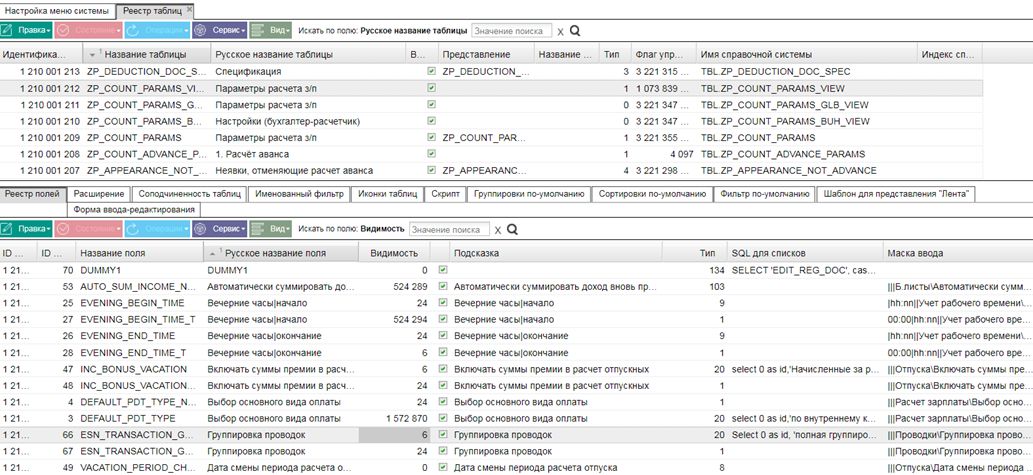1033x475 pixels.
Task: Toggle checkbox in the AUTO_SUM_INCOME field row
Action: (443, 286)
